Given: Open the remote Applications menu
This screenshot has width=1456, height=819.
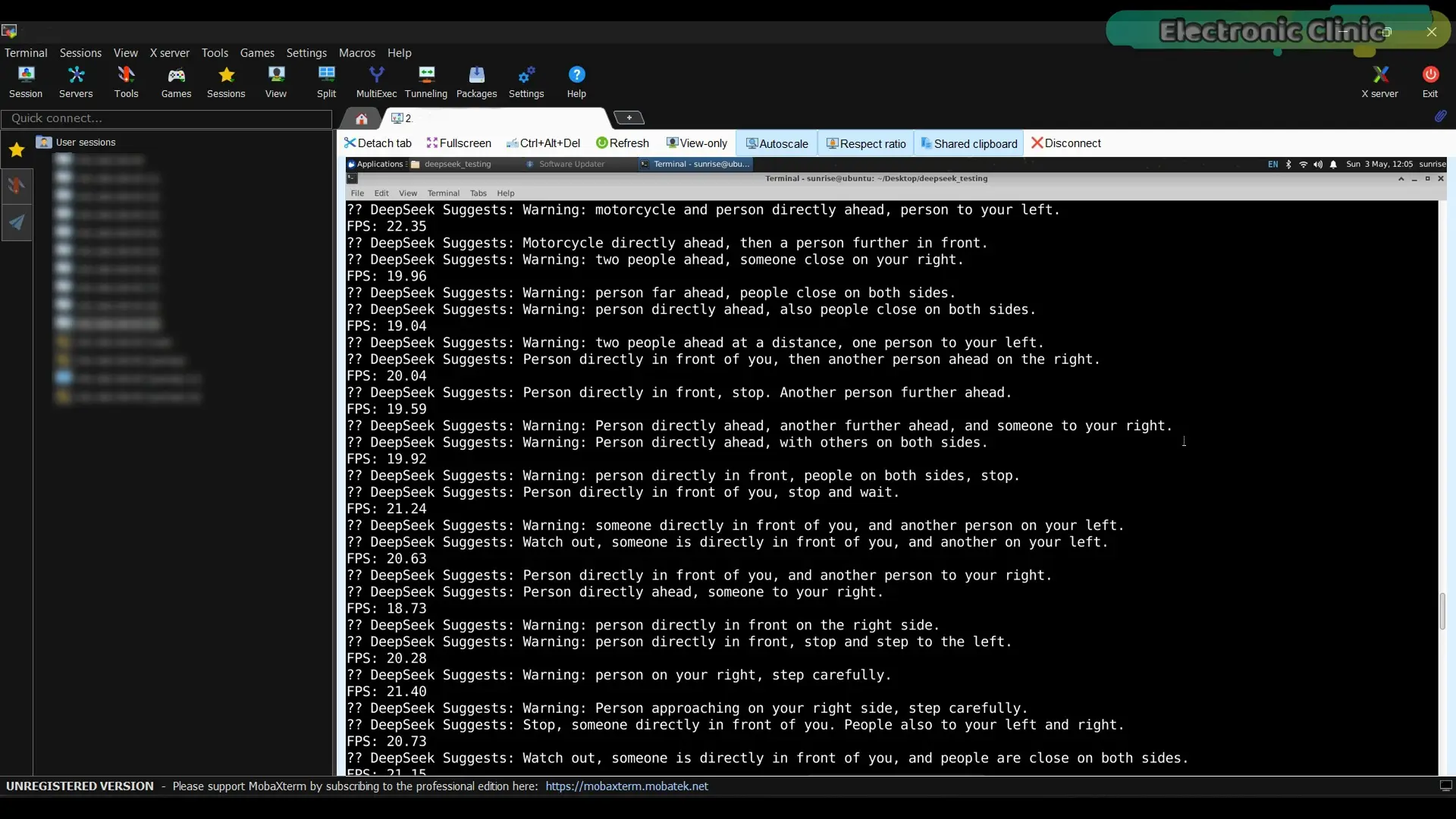Looking at the screenshot, I should click(375, 165).
